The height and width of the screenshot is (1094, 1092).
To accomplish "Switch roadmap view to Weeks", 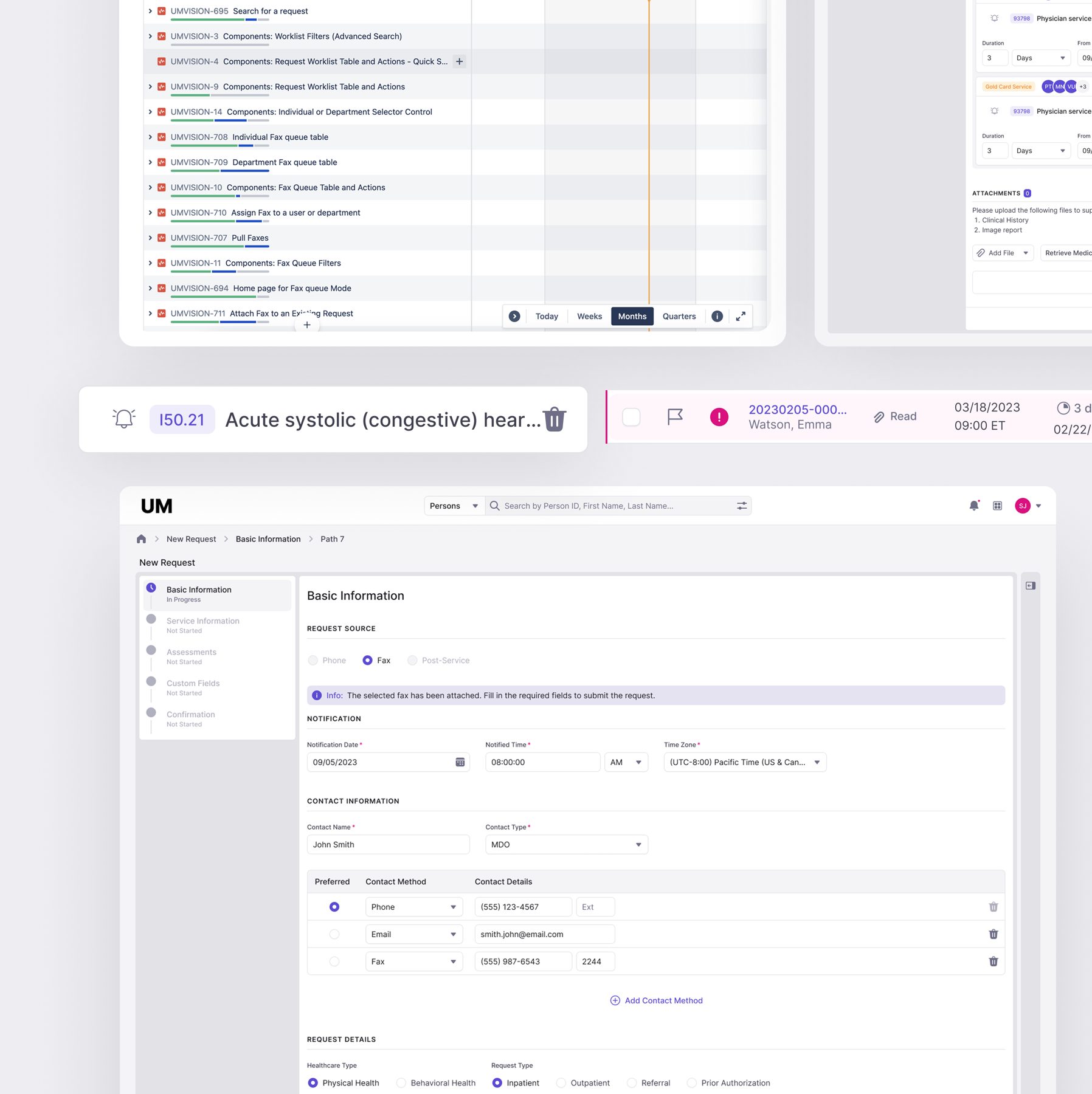I will pyautogui.click(x=589, y=317).
